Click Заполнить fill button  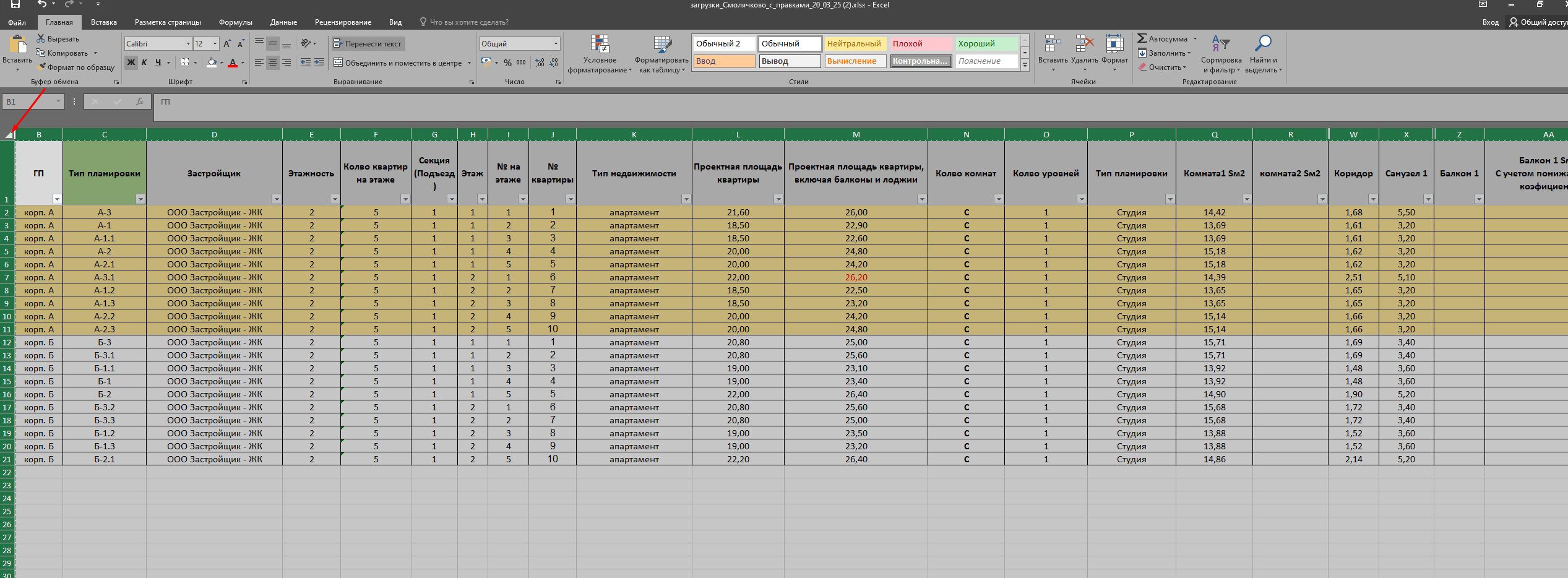[1164, 53]
